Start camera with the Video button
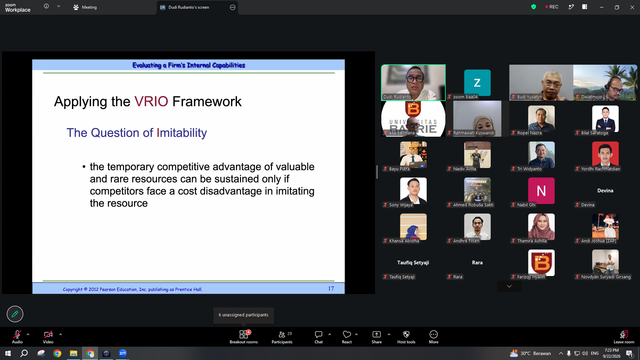 pos(48,337)
